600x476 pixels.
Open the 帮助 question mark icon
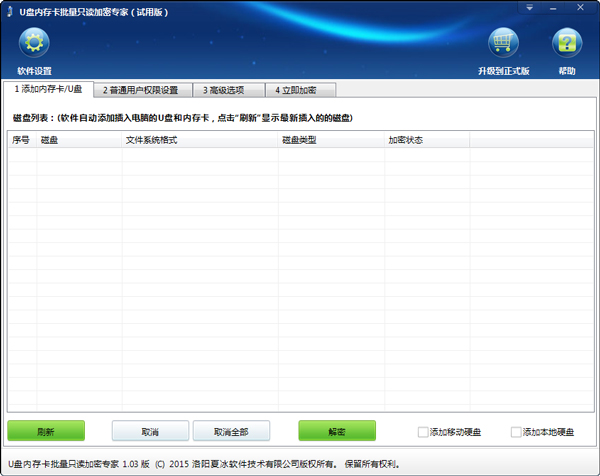click(x=567, y=44)
